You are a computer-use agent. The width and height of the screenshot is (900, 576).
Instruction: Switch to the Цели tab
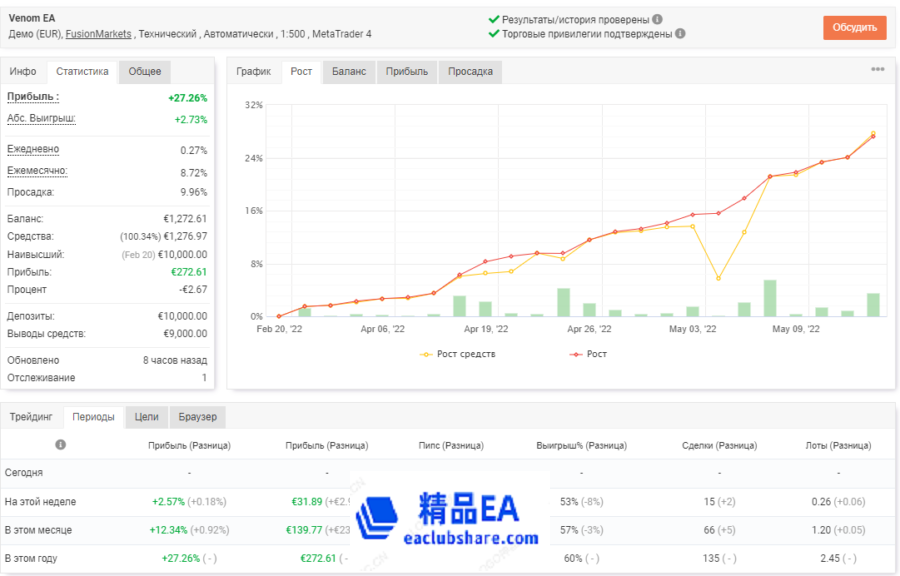146,417
